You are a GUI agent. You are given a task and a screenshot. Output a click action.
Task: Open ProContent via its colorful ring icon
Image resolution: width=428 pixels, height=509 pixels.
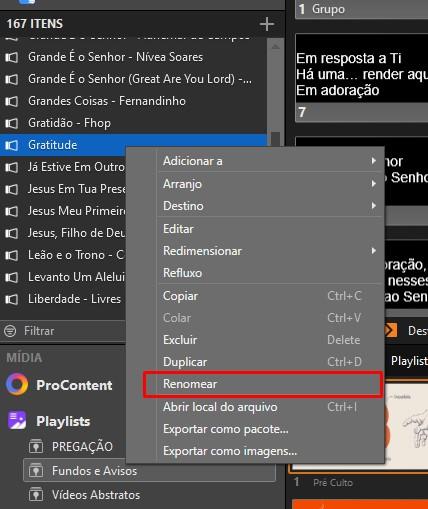(x=17, y=384)
